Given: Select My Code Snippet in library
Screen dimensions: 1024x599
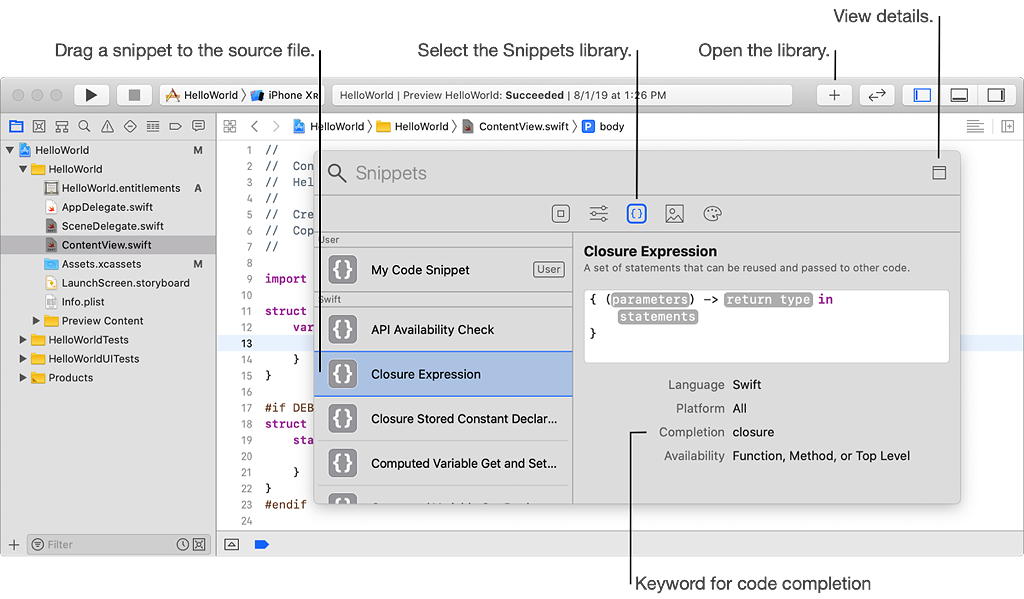Looking at the screenshot, I should click(443, 270).
